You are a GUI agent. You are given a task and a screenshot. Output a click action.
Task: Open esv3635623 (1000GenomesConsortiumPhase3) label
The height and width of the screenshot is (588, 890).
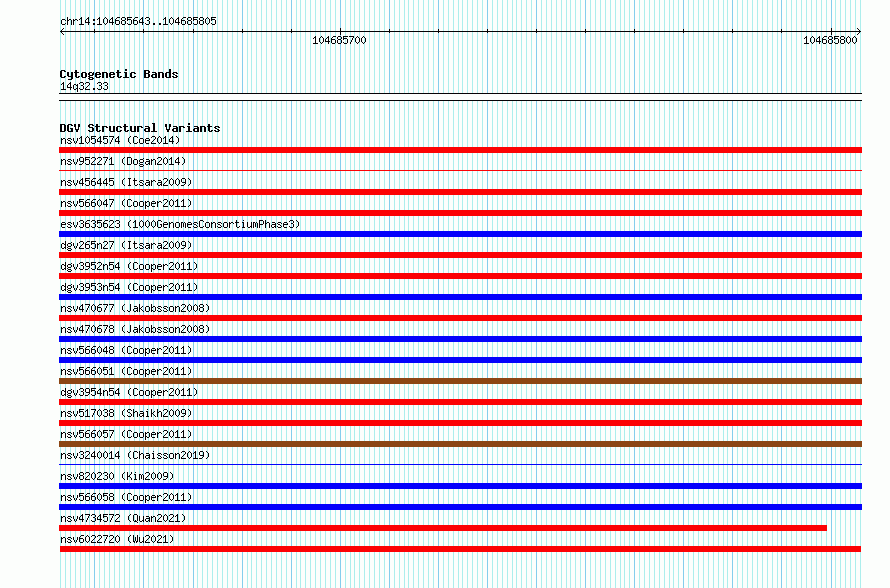point(180,224)
